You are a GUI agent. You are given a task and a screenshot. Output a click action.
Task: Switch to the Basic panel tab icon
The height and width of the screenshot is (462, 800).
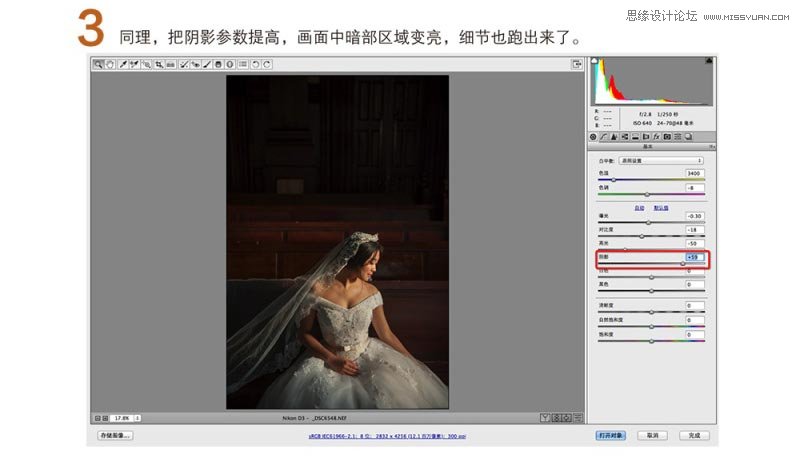[593, 136]
